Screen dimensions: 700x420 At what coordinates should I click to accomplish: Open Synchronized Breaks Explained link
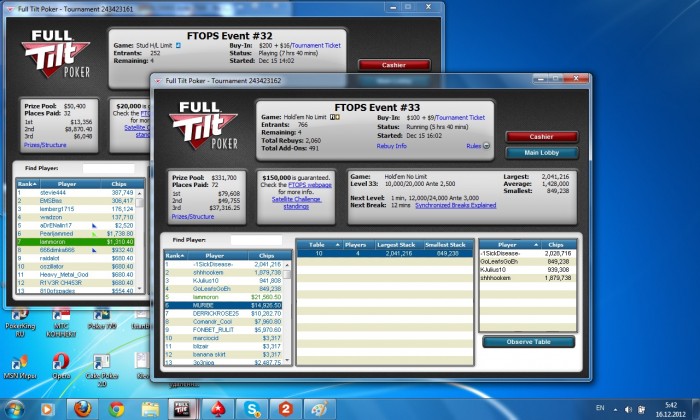(455, 205)
